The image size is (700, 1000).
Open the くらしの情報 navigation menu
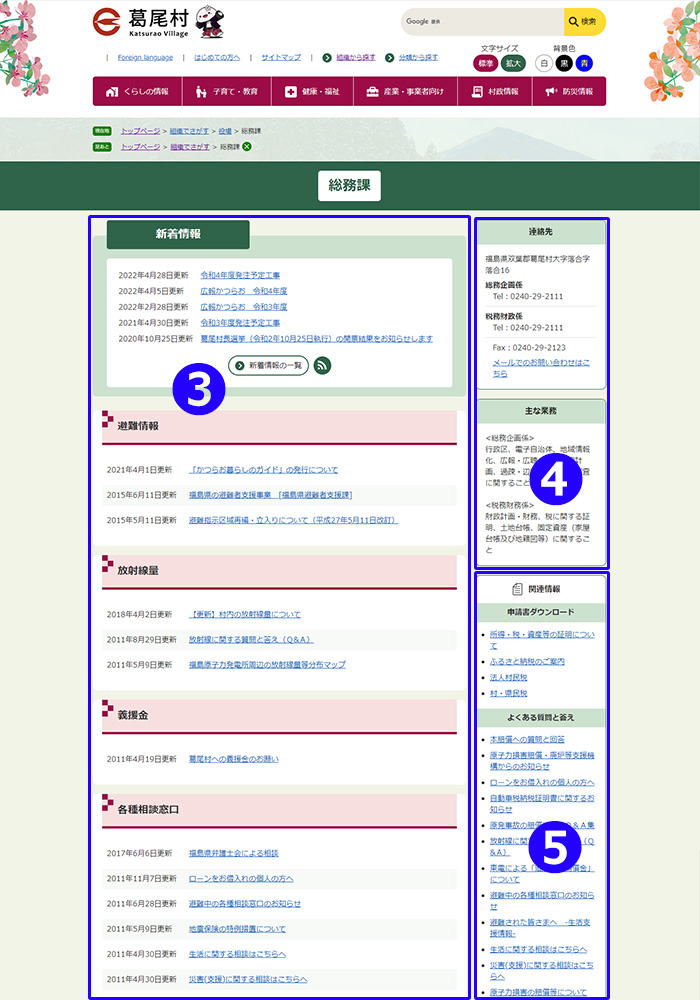[x=137, y=91]
